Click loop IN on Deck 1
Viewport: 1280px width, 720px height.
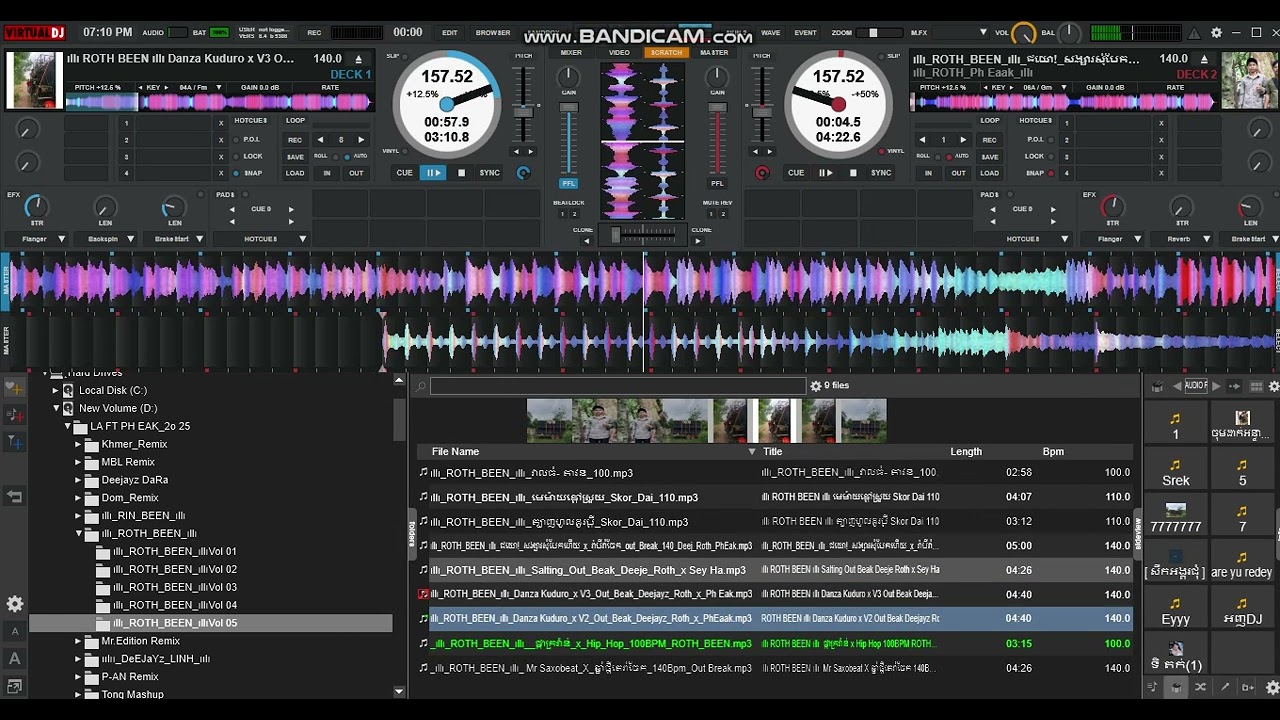click(327, 173)
